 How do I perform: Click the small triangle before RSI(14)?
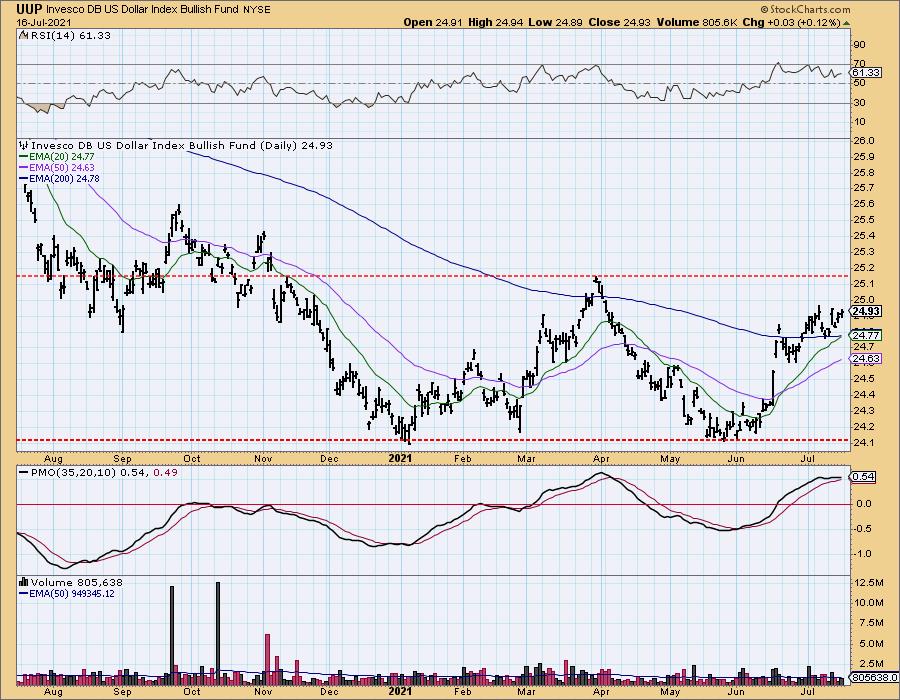23,35
